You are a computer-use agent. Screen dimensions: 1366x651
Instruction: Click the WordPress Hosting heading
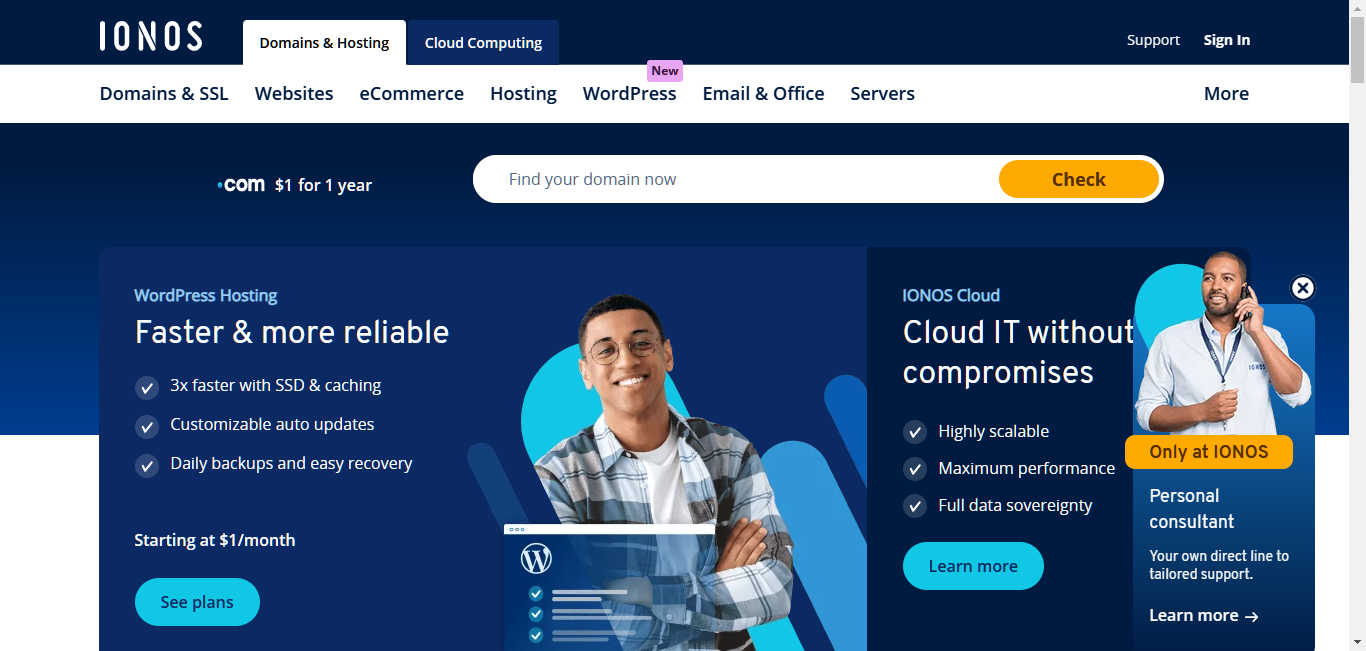[x=206, y=296]
